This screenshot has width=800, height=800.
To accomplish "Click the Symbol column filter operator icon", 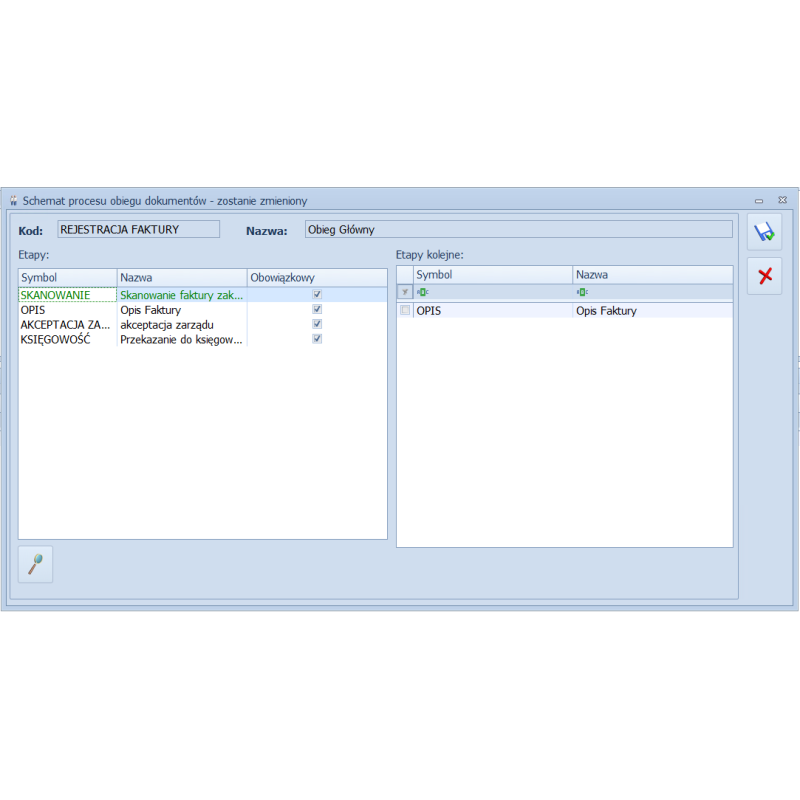I will click(422, 292).
